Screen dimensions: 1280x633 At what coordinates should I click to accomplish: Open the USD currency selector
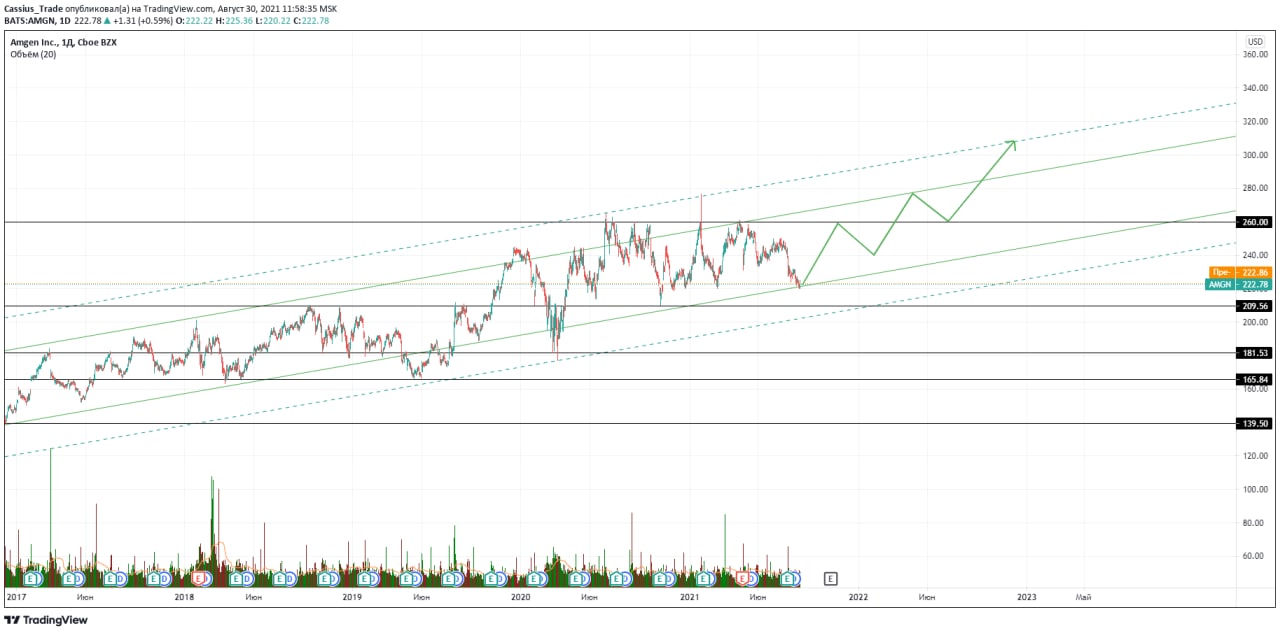[x=1255, y=41]
